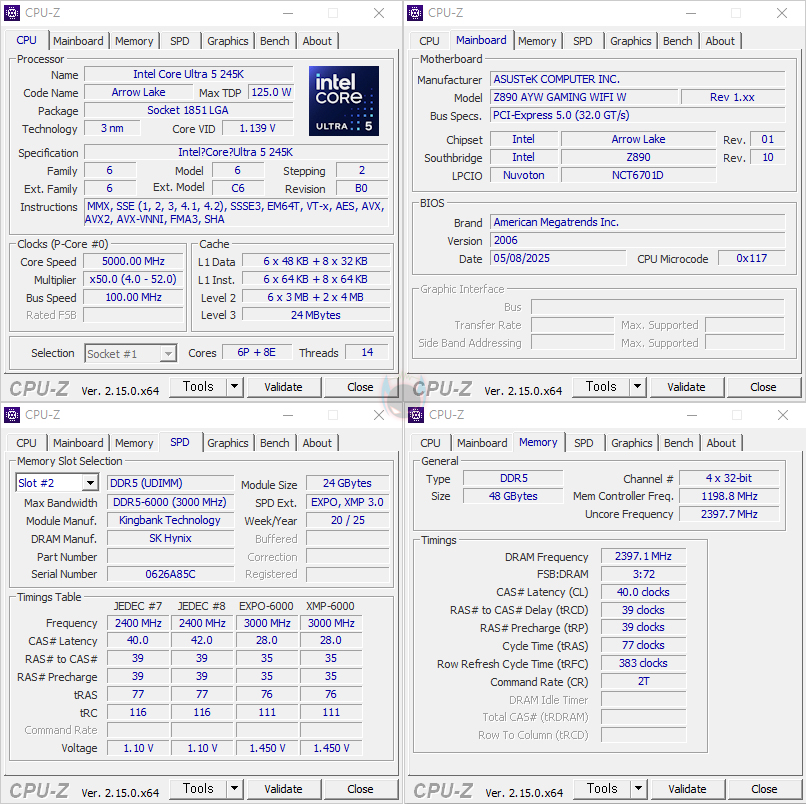Select Graphics tab in the SPD window
This screenshot has height=804, width=806.
tap(228, 443)
